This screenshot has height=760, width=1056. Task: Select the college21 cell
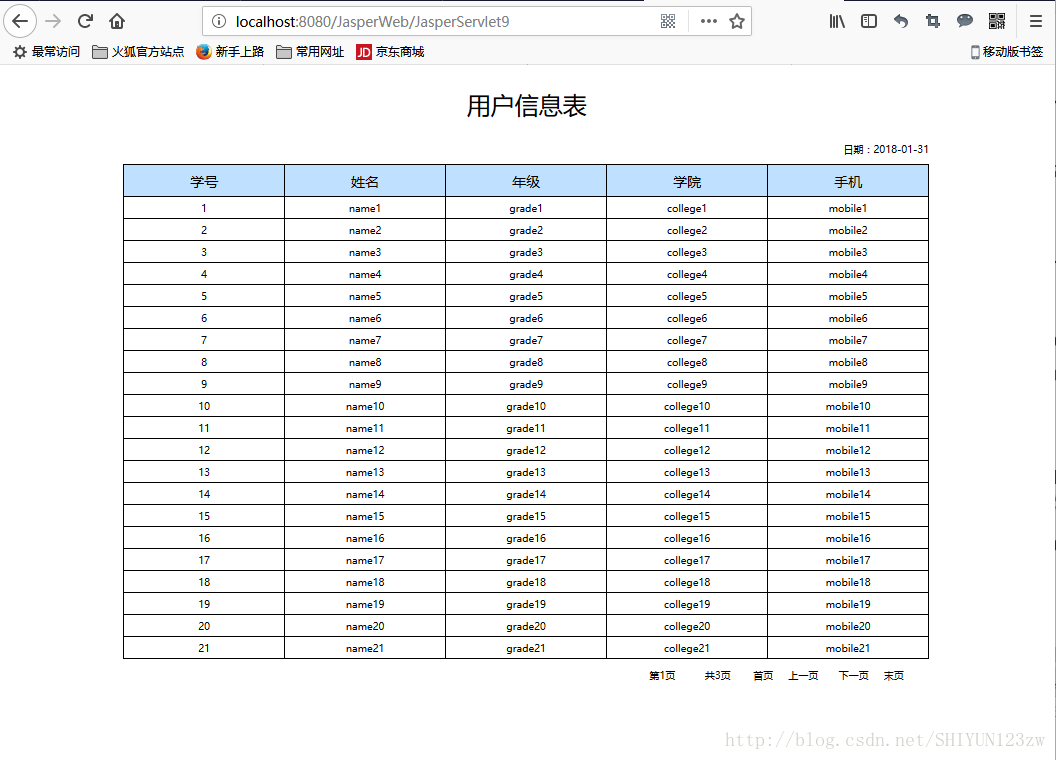click(687, 648)
